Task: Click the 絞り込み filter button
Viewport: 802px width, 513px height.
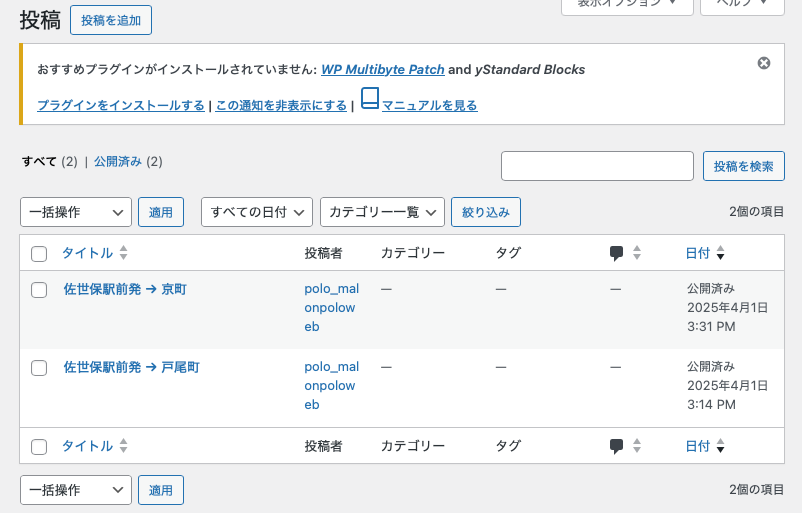Action: 486,212
